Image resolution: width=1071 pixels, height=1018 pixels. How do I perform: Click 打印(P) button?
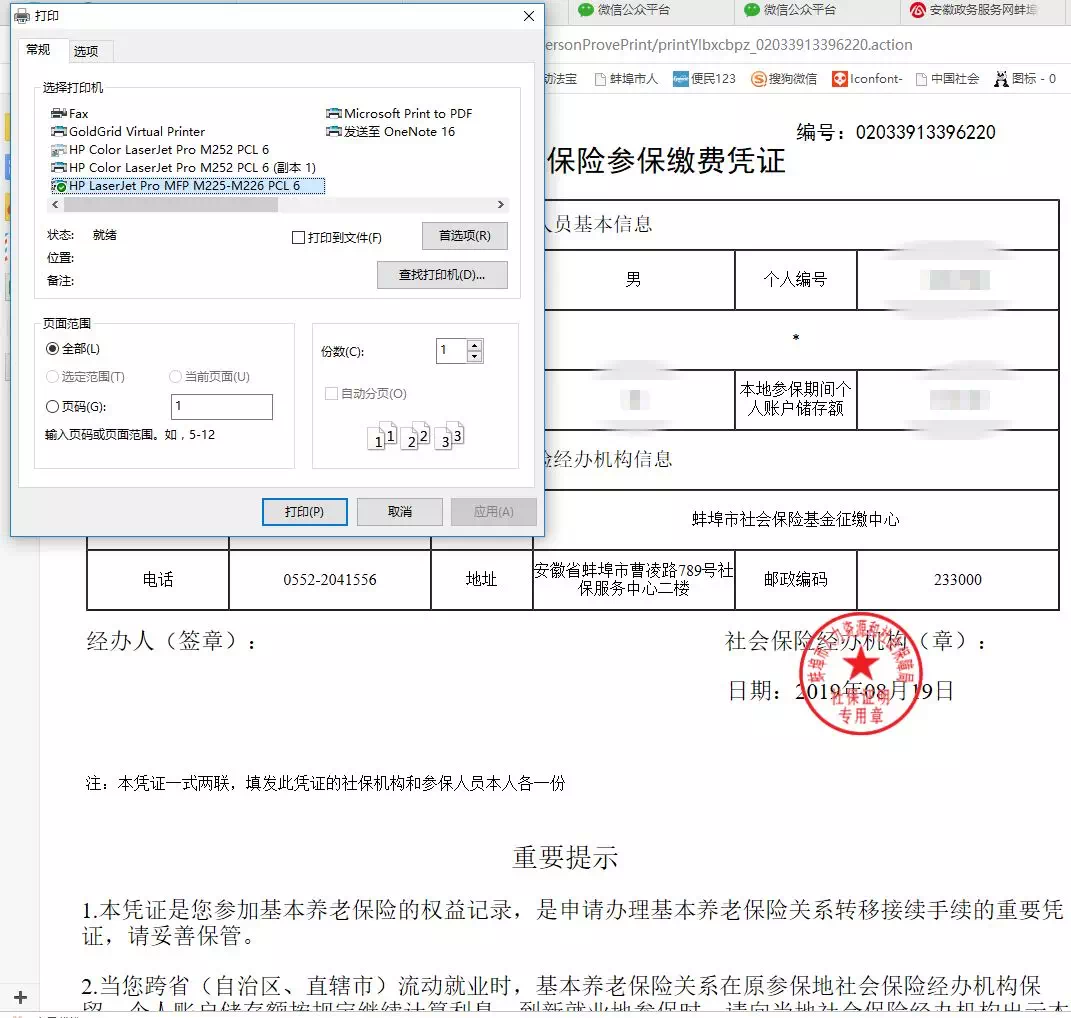tap(305, 512)
